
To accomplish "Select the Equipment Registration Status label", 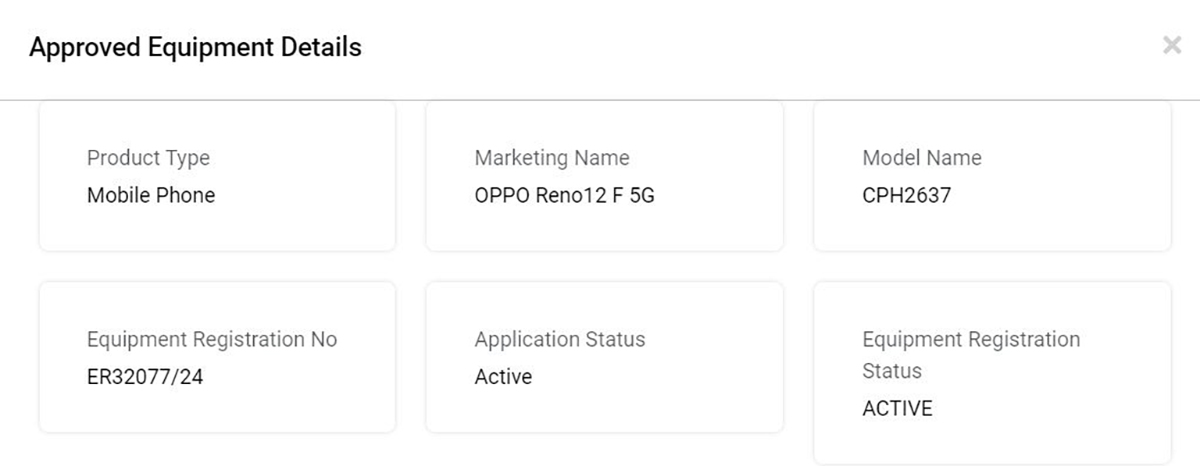I will 971,355.
